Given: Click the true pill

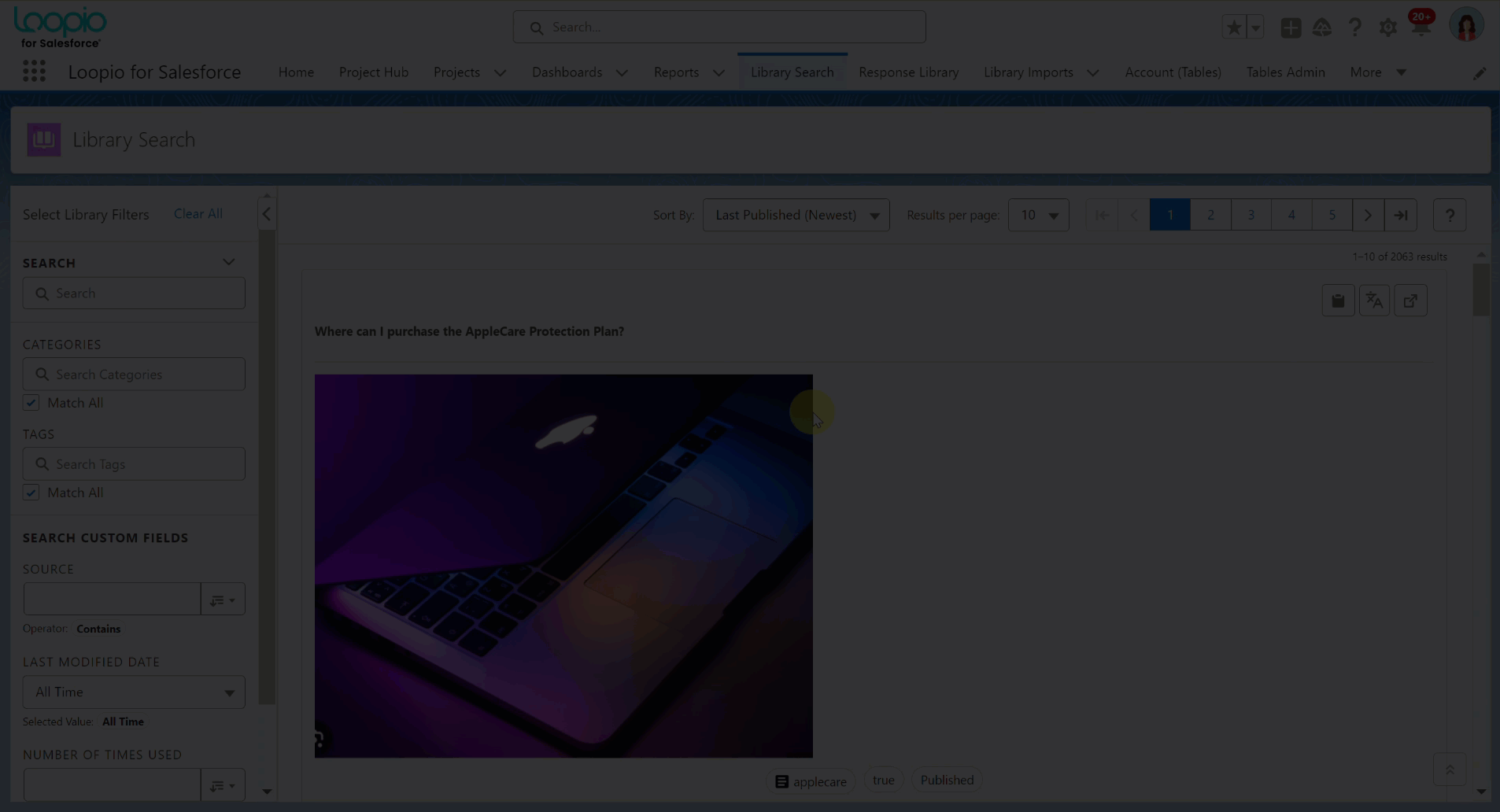Looking at the screenshot, I should 883,780.
